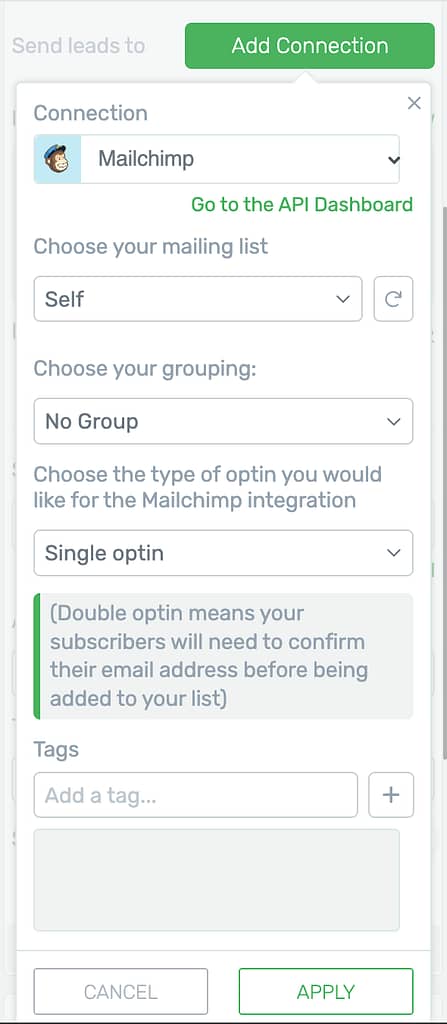Click the Double optin explanation note
The height and width of the screenshot is (1024, 447).
click(224, 656)
